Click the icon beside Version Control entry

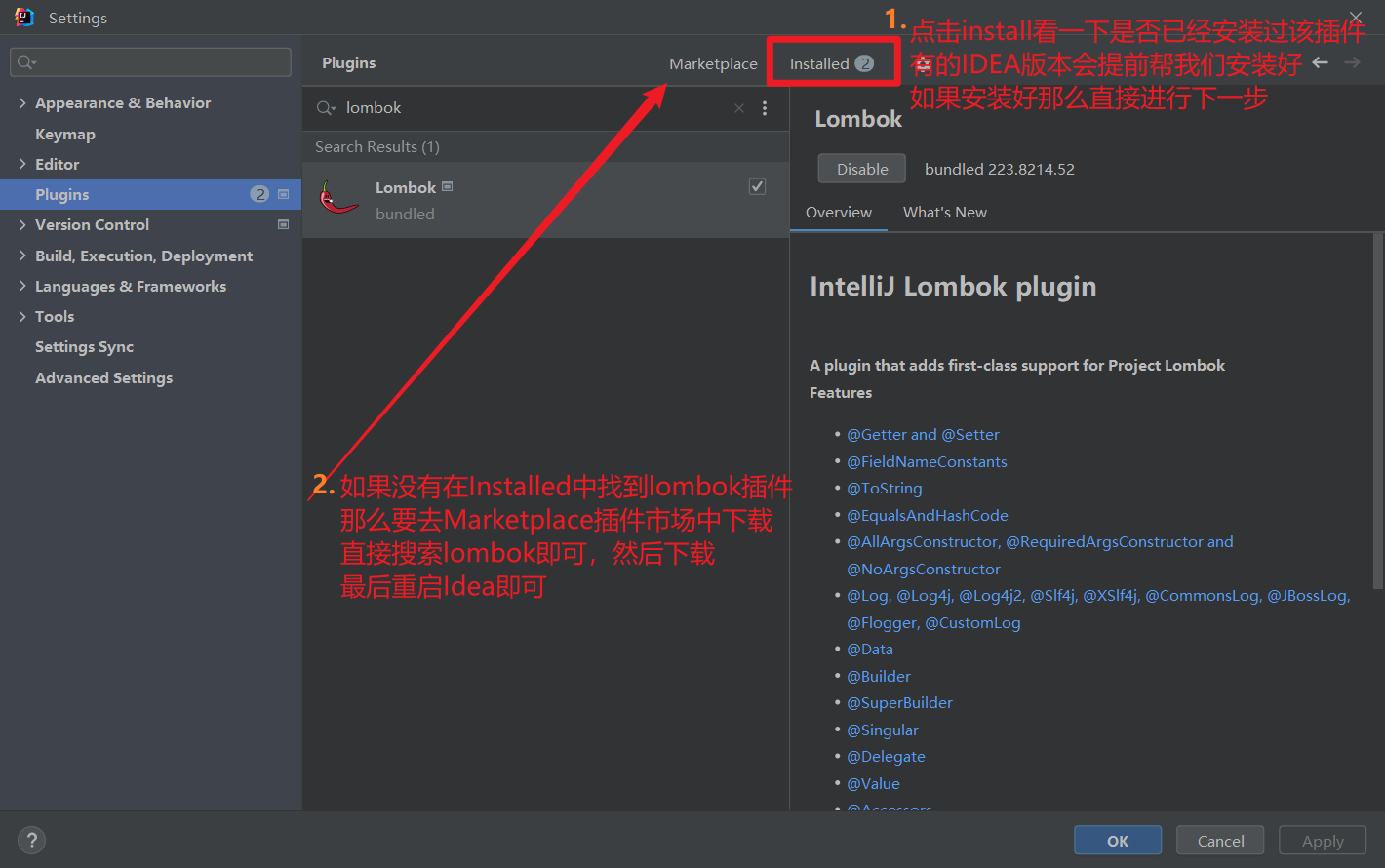283,224
